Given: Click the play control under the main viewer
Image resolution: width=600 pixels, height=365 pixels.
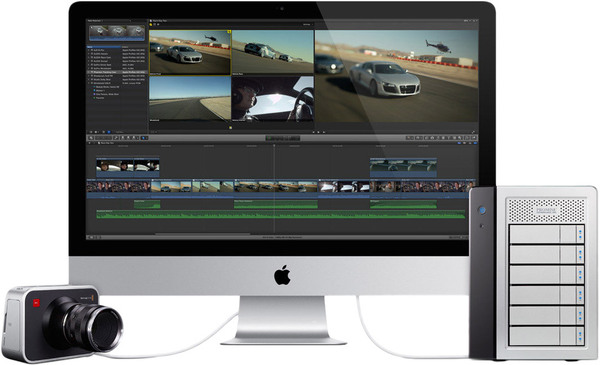Looking at the screenshot, I should pyautogui.click(x=318, y=132).
